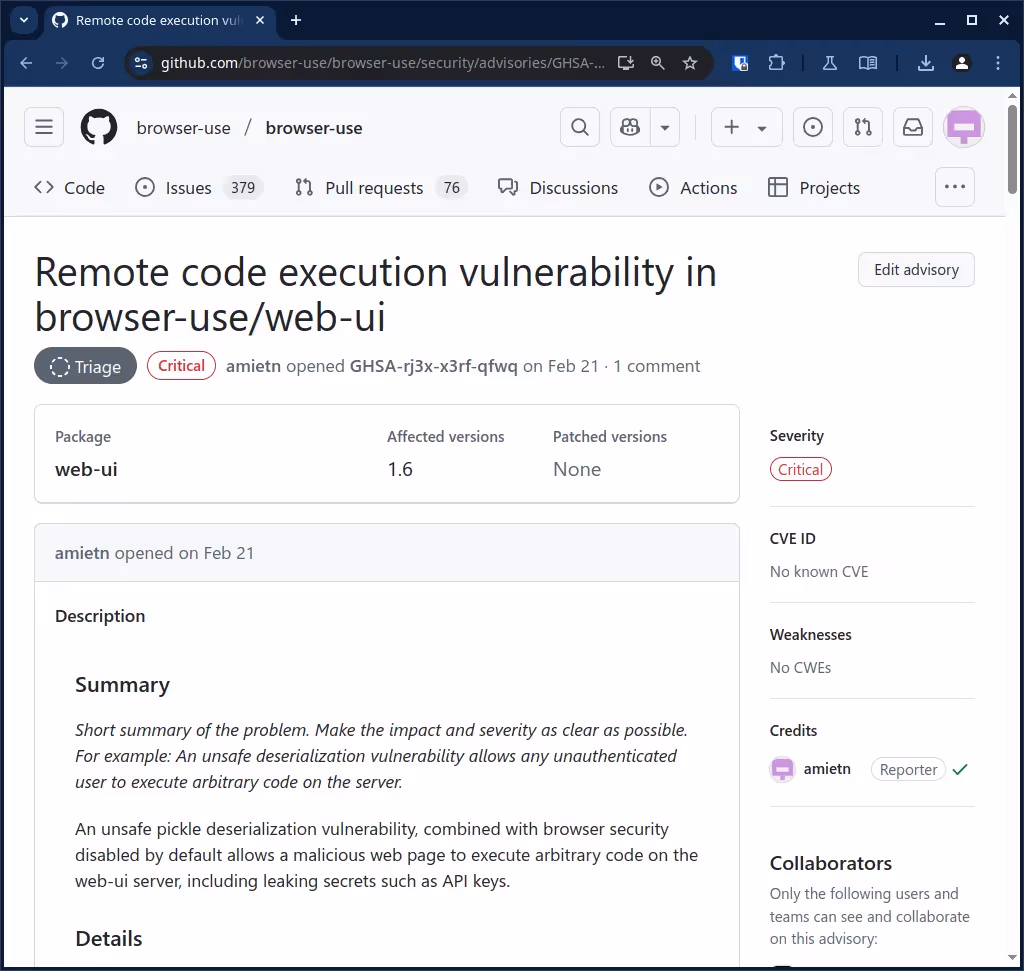Open a new browser tab
The width and height of the screenshot is (1024, 971).
[x=296, y=20]
